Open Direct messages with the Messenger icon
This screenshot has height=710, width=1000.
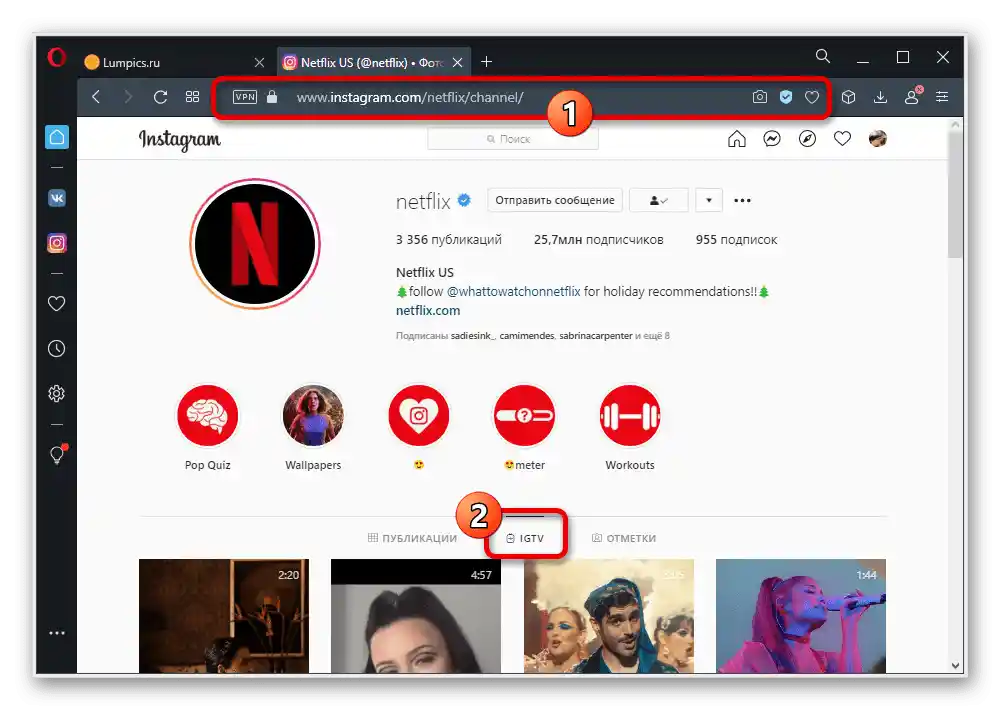(772, 139)
